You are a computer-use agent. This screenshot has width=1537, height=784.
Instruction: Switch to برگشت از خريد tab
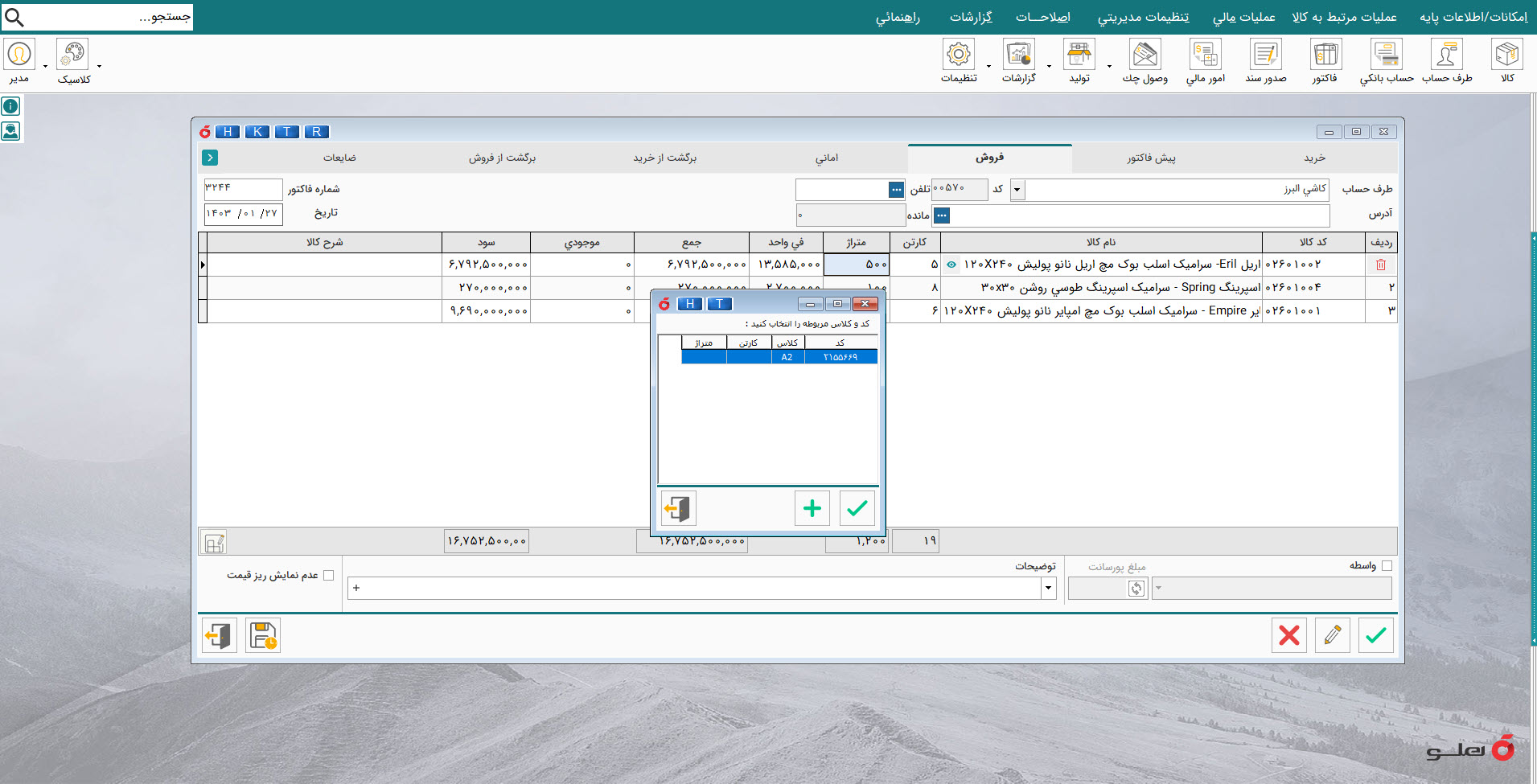[664, 158]
